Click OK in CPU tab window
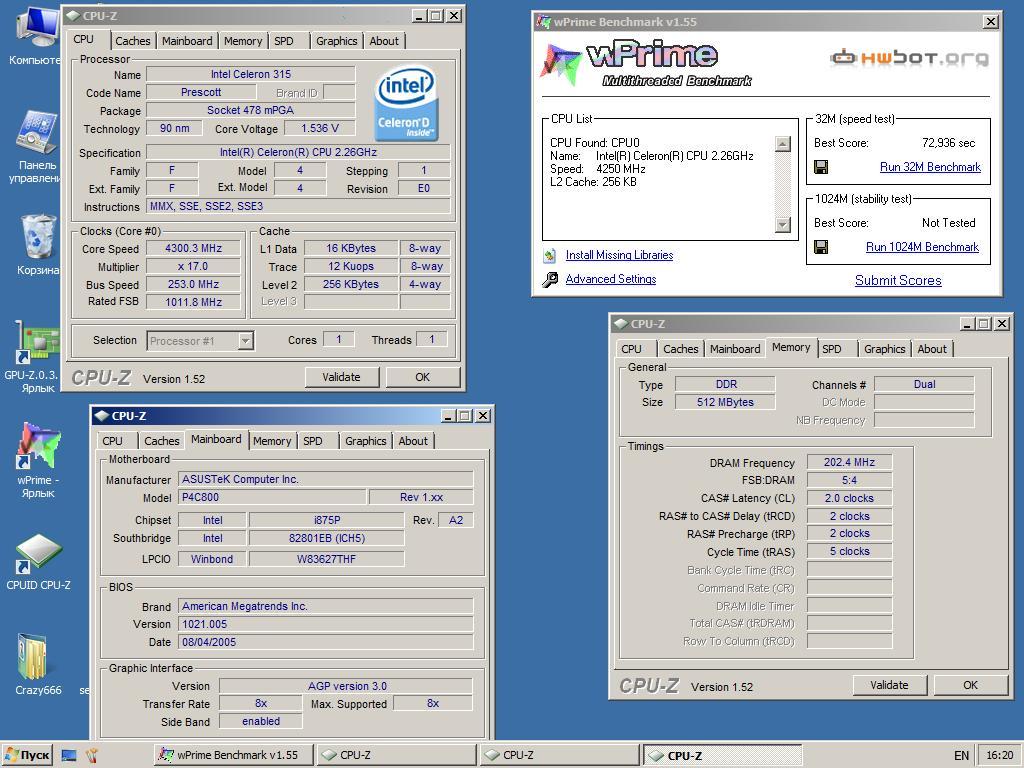Image resolution: width=1024 pixels, height=768 pixels. (423, 377)
